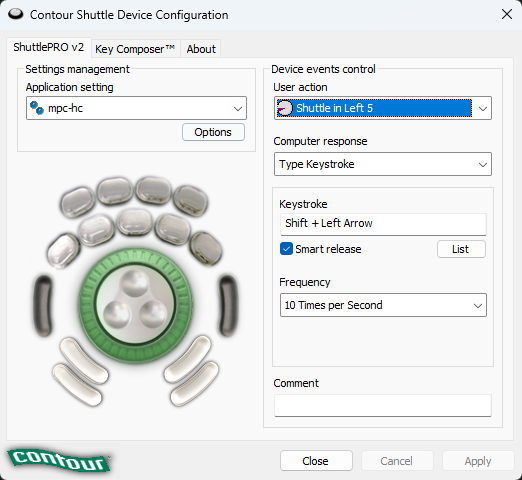Image resolution: width=522 pixels, height=480 pixels.
Task: Select the lower-left outer long white button
Action: click(x=77, y=385)
